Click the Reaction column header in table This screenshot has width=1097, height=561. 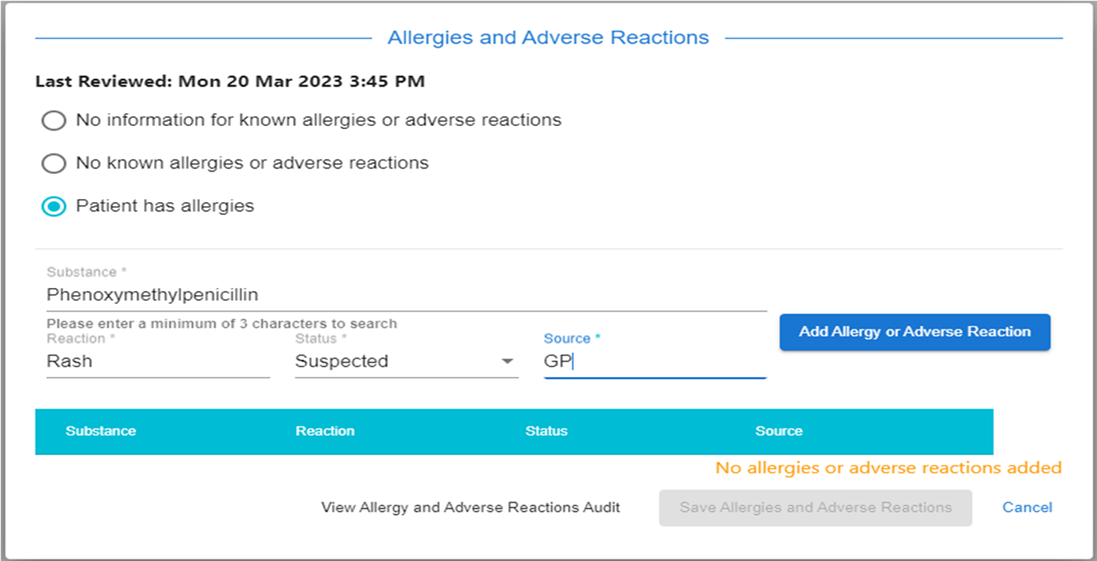coord(325,431)
